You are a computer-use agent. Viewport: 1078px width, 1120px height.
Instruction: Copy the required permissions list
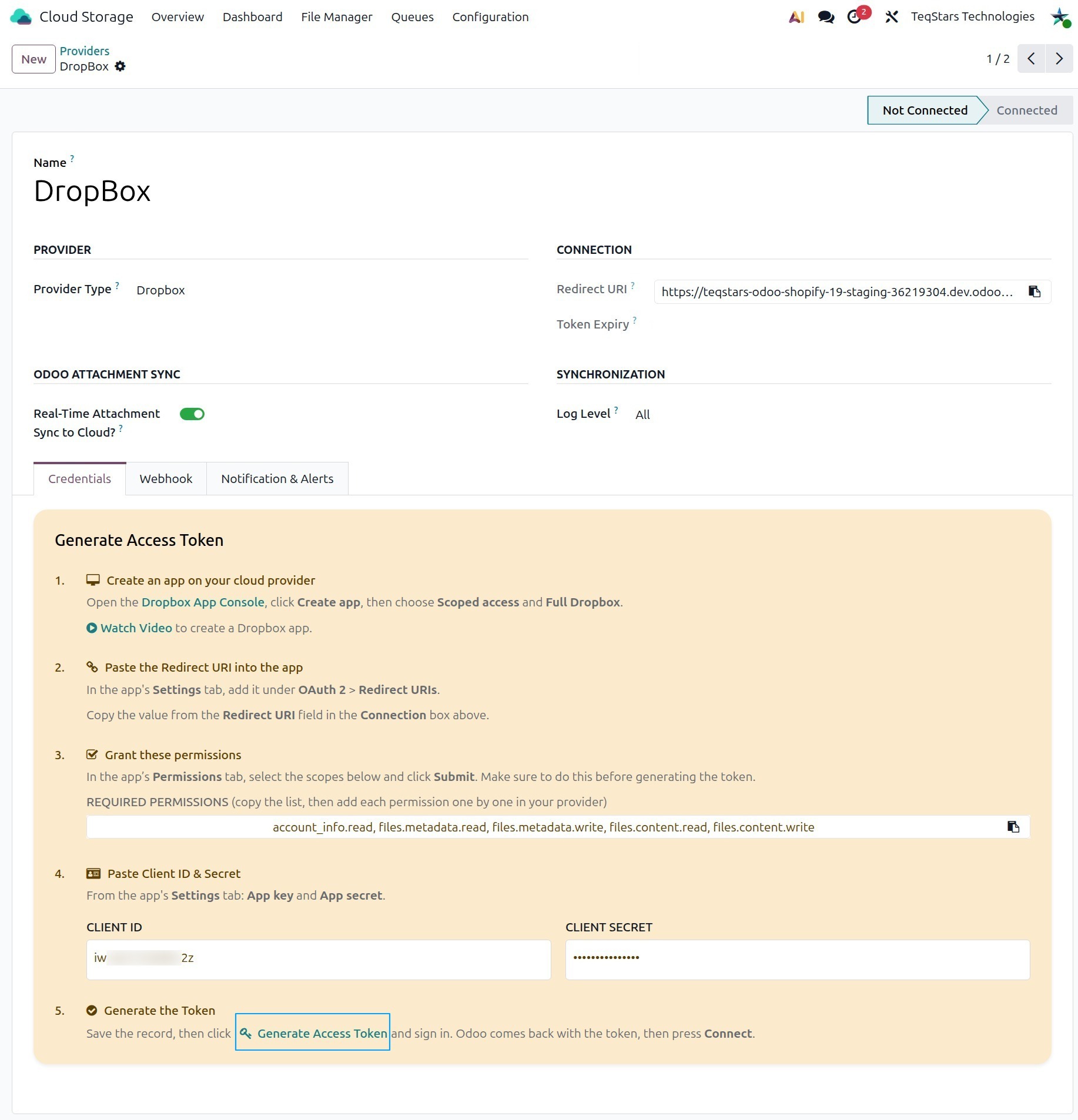point(1013,827)
